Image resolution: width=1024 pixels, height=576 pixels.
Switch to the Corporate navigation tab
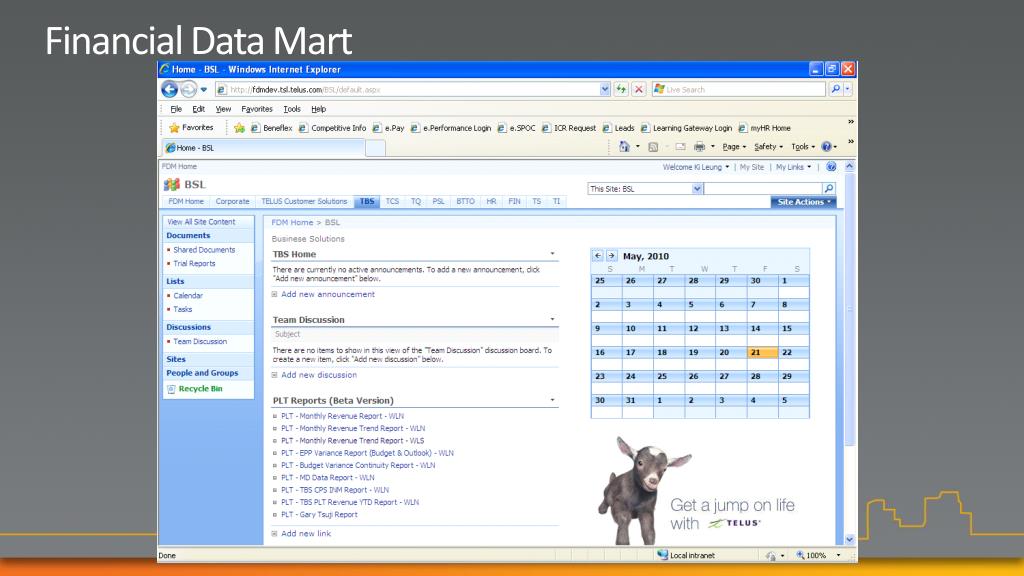coord(232,201)
